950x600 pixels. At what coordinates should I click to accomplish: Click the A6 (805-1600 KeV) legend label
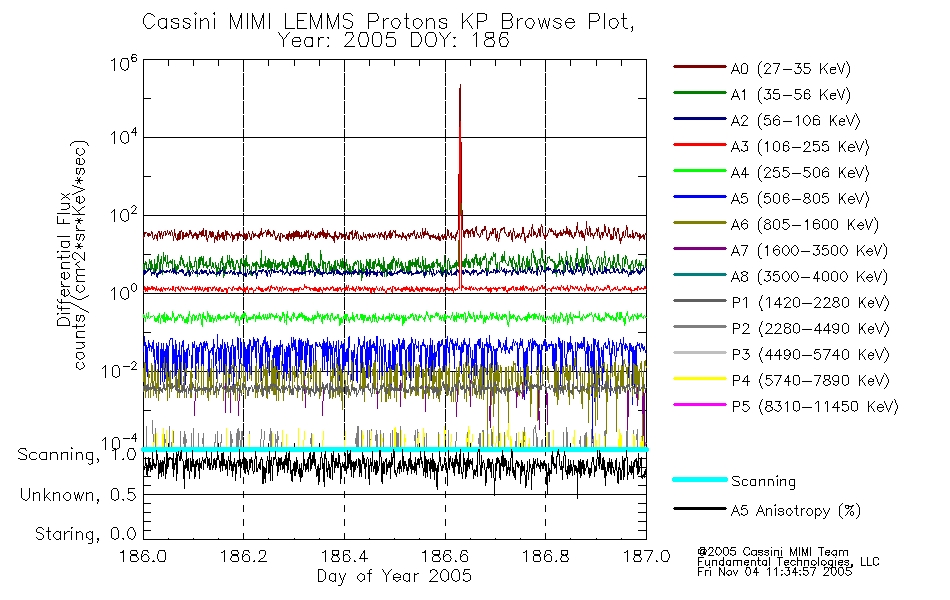tap(805, 225)
